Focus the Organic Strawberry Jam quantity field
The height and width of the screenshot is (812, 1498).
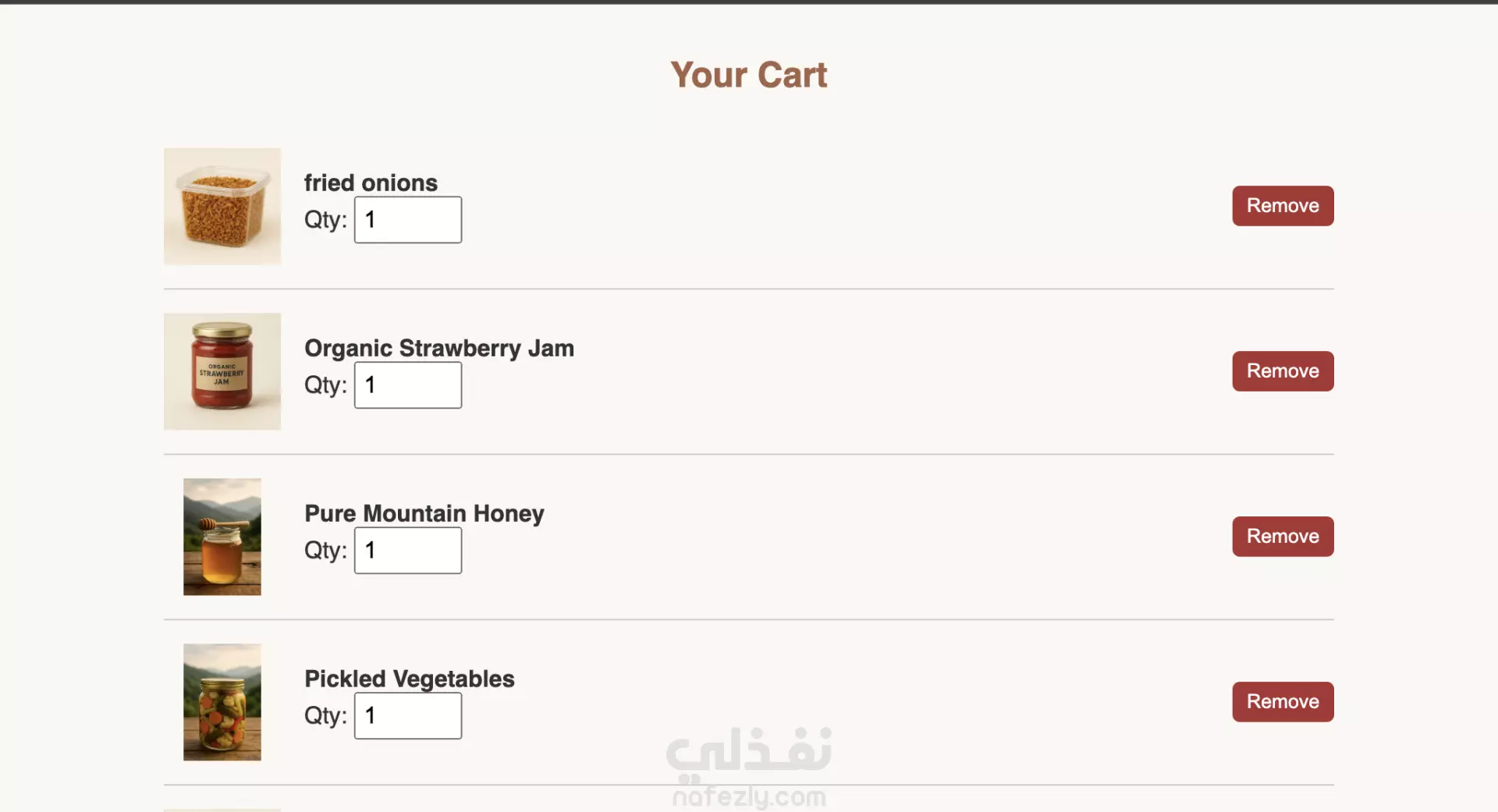tap(408, 385)
